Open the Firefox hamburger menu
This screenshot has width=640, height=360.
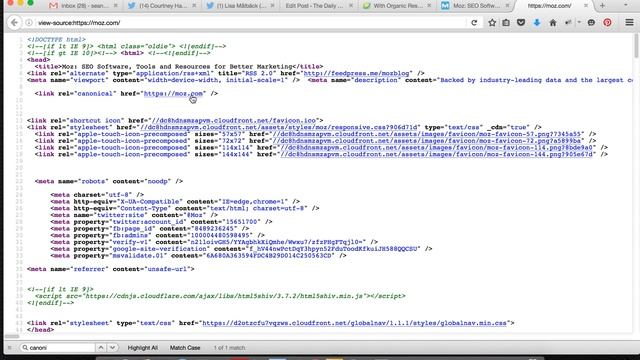click(x=629, y=23)
